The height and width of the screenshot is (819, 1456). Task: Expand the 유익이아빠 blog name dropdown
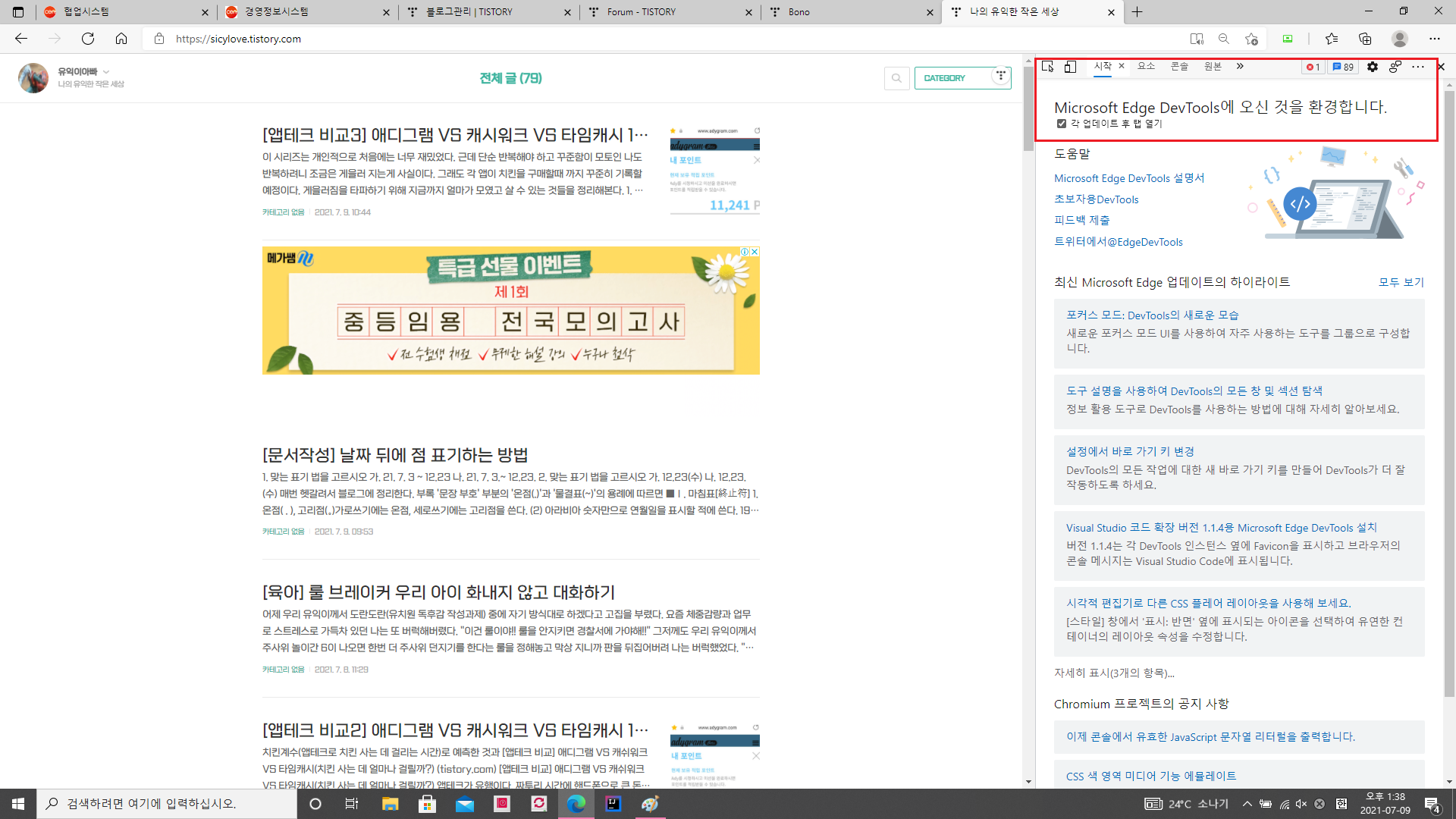[106, 72]
